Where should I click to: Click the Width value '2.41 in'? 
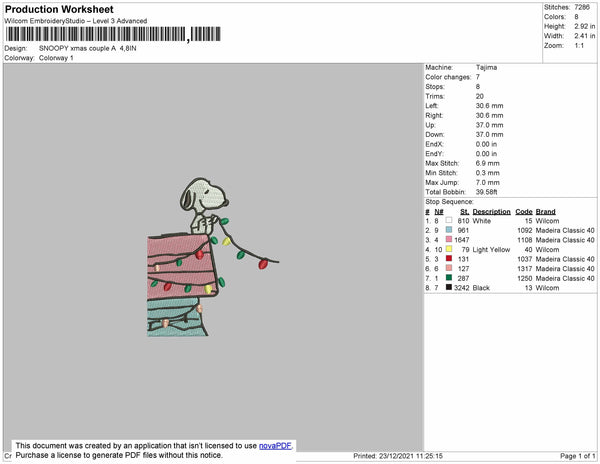[585, 36]
